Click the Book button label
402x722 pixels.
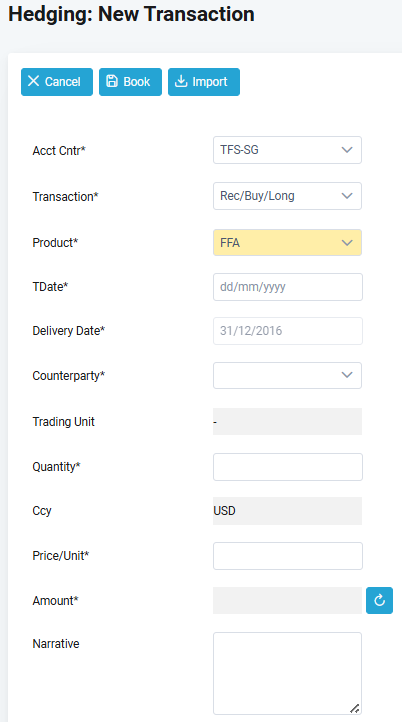pyautogui.click(x=137, y=82)
